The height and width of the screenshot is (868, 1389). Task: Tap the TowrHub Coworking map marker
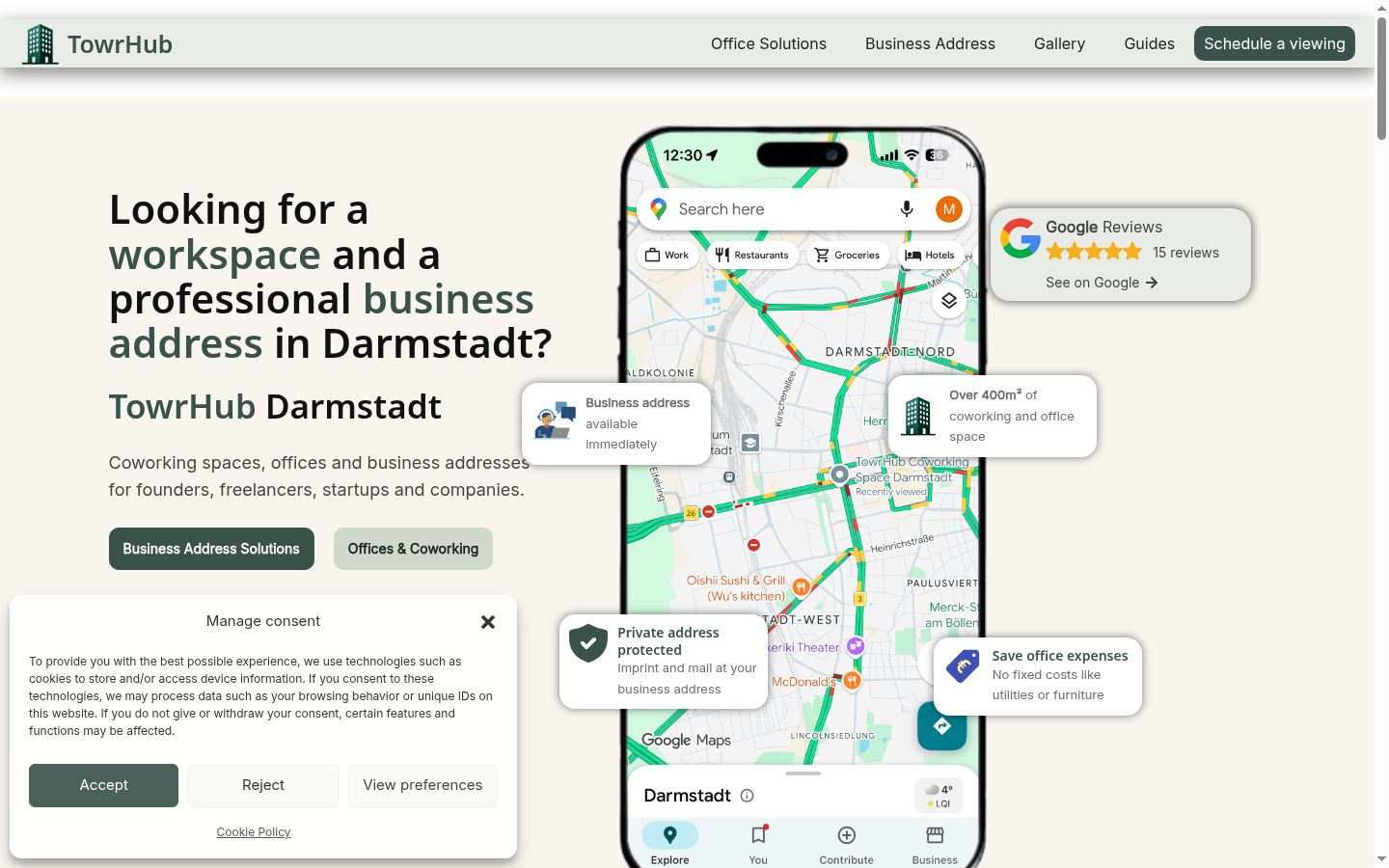coord(839,474)
